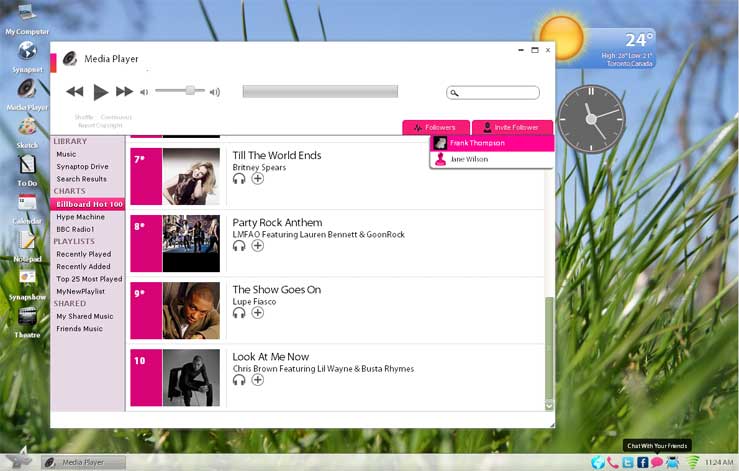Viewport: 739px width, 471px height.
Task: Click the high-volume speaker icon
Action: click(214, 92)
